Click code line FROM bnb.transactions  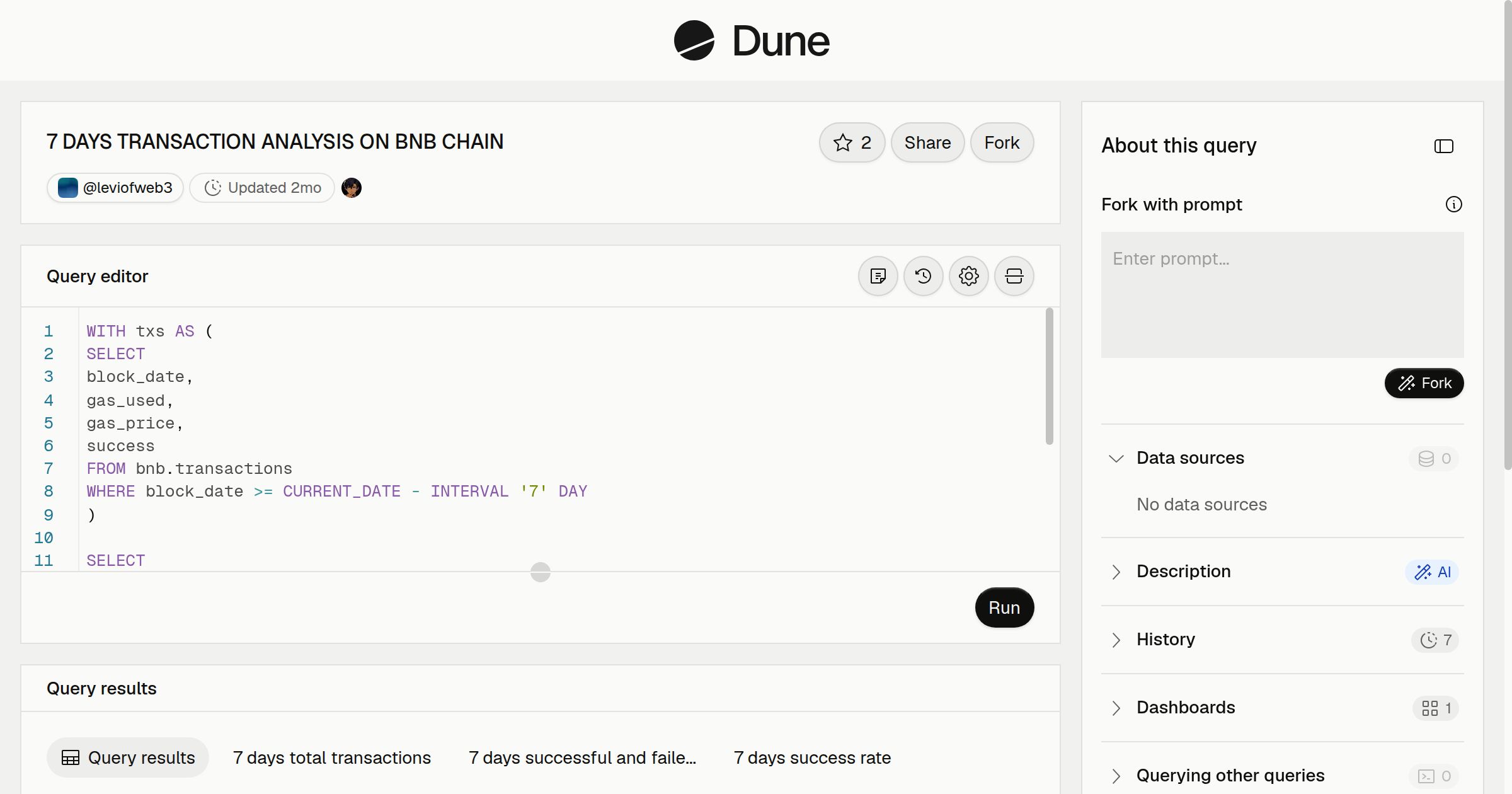tap(189, 469)
